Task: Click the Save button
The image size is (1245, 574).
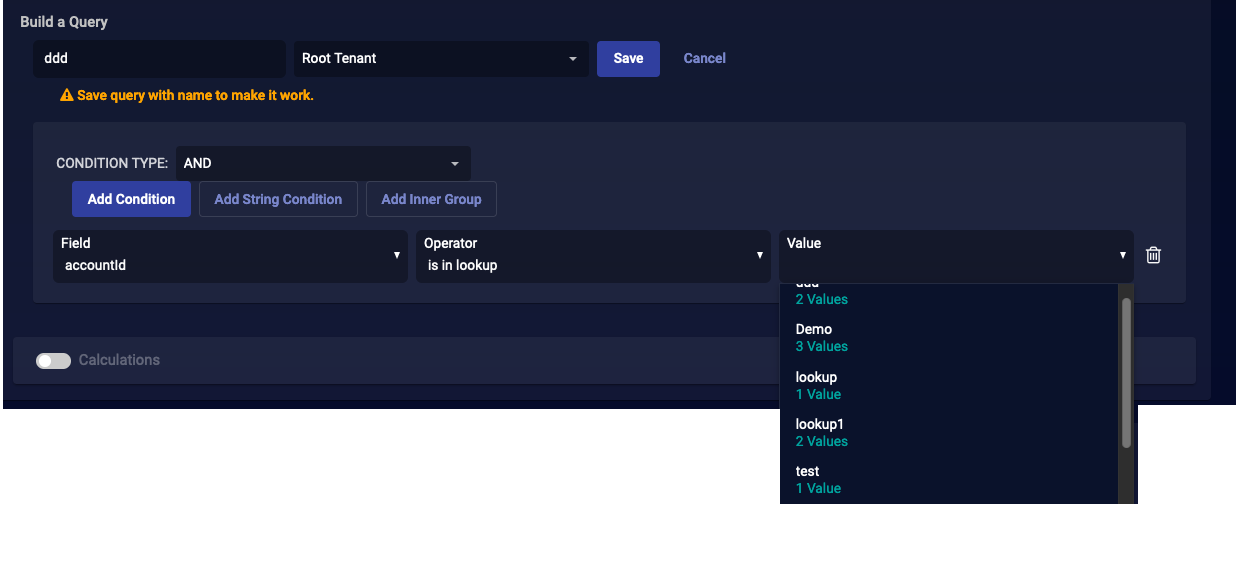Action: [x=628, y=59]
